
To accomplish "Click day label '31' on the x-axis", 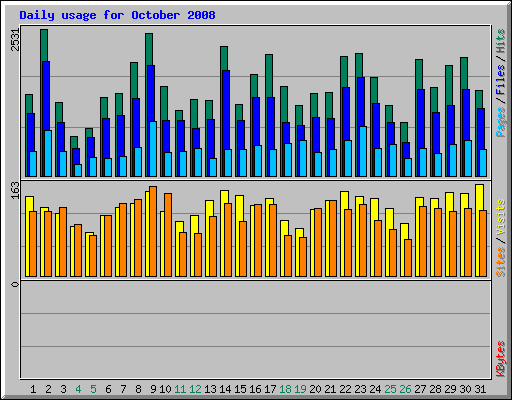I will [x=480, y=389].
